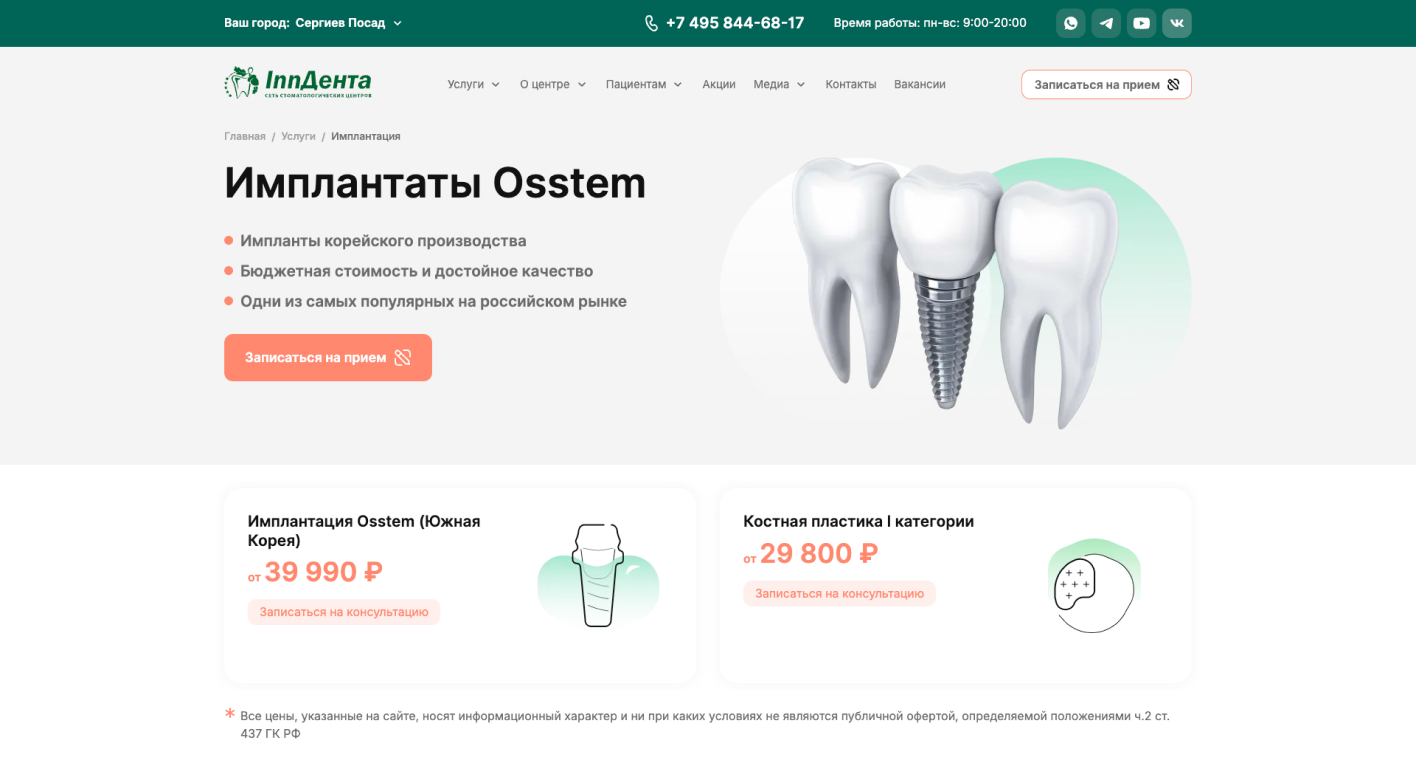Click the ImplDenta logo
The height and width of the screenshot is (768, 1416).
pyautogui.click(x=298, y=82)
